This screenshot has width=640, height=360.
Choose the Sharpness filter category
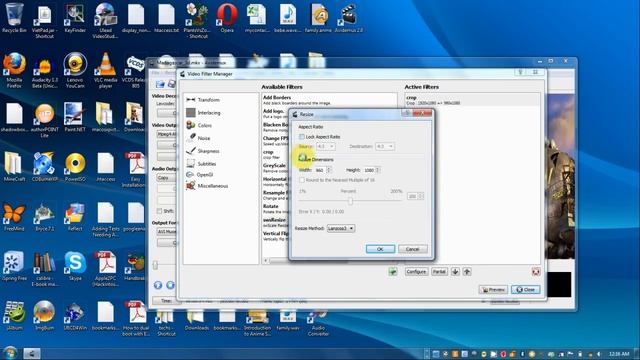pyautogui.click(x=203, y=151)
